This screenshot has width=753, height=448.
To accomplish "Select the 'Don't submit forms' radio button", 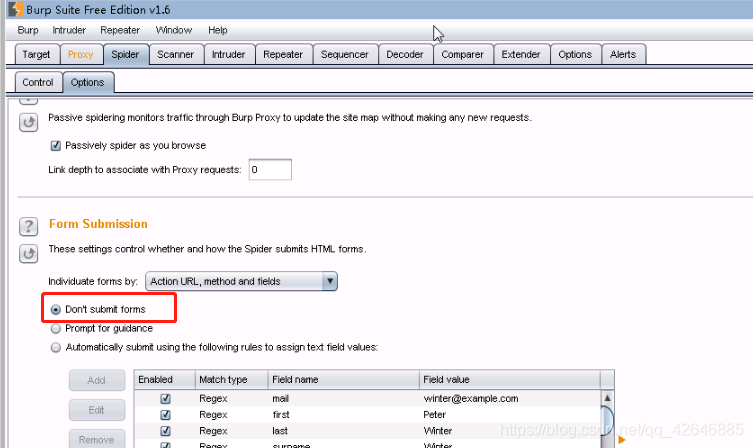I will point(56,310).
